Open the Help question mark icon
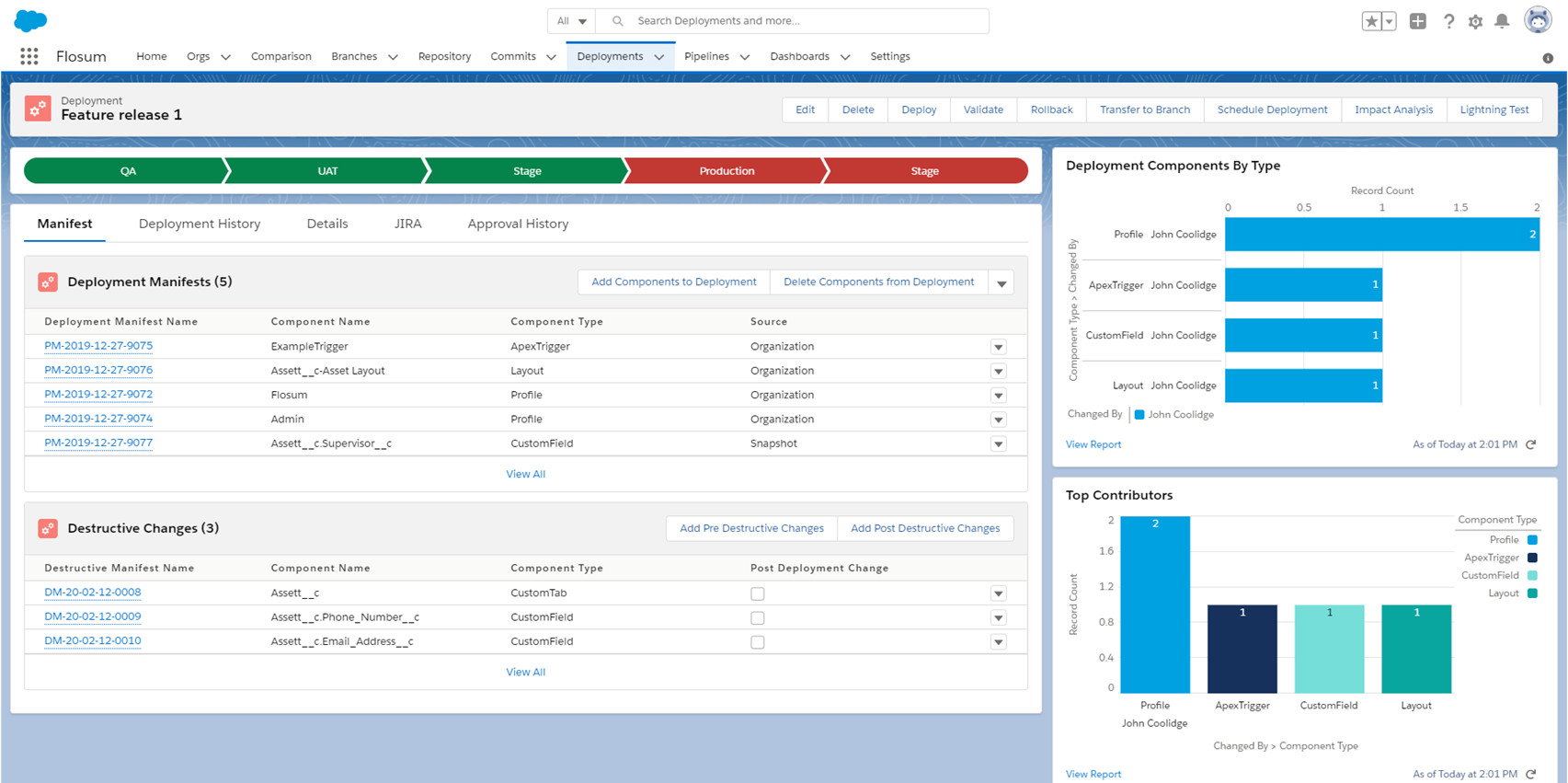This screenshot has width=1568, height=783. (x=1448, y=21)
